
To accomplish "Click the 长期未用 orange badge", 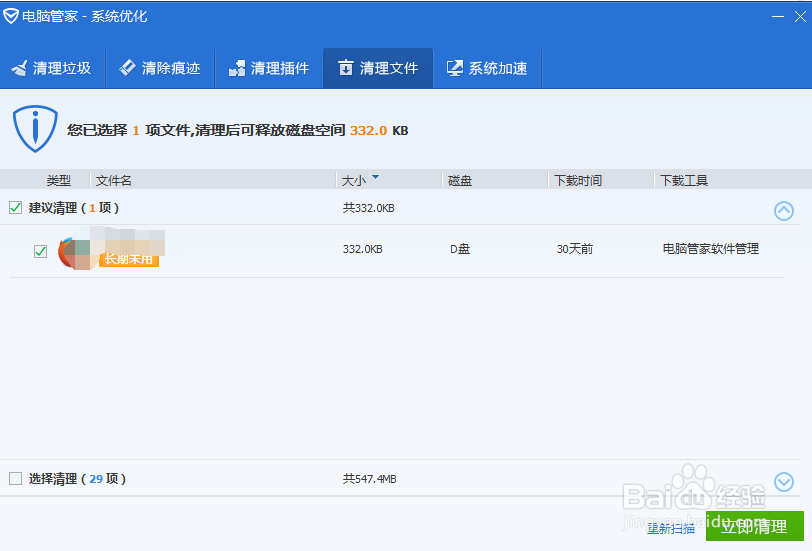I will click(128, 259).
